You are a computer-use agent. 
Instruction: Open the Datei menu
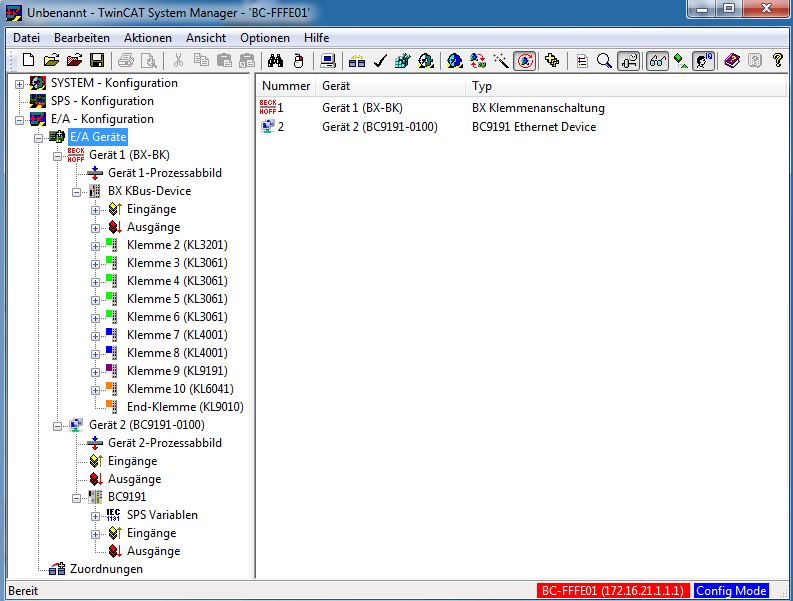26,38
